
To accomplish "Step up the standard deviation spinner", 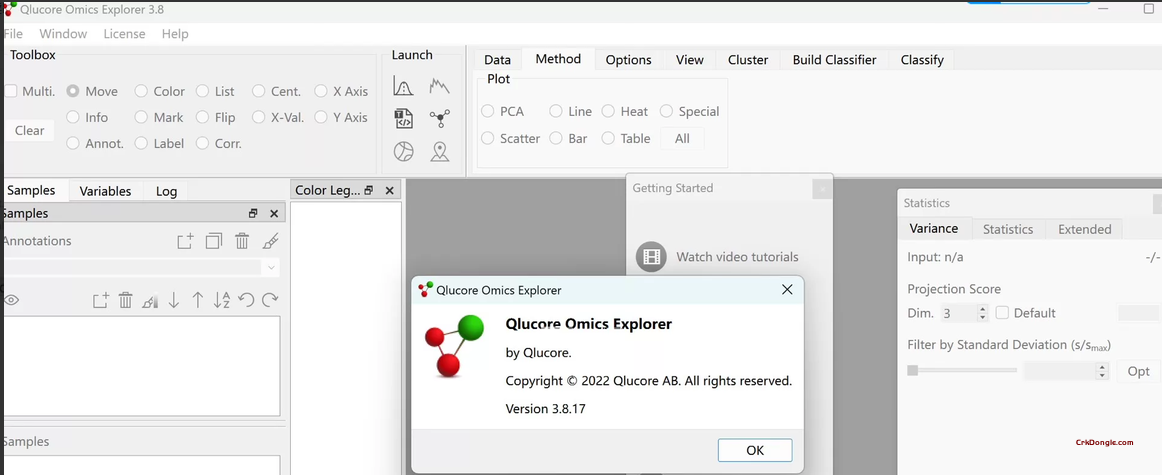I will [1102, 367].
